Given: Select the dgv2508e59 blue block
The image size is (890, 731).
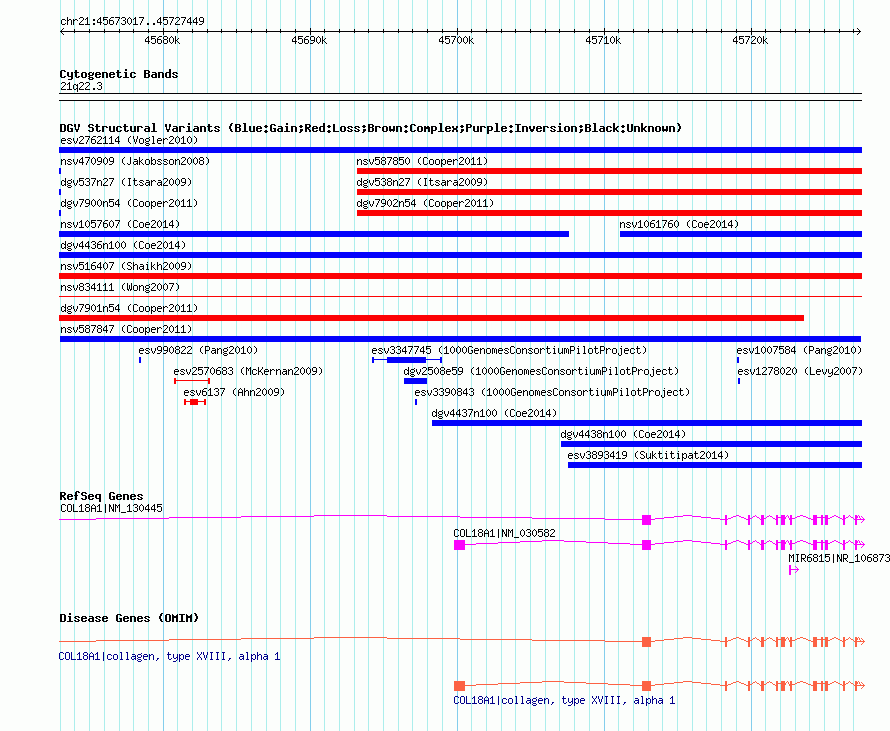Looking at the screenshot, I should point(415,381).
